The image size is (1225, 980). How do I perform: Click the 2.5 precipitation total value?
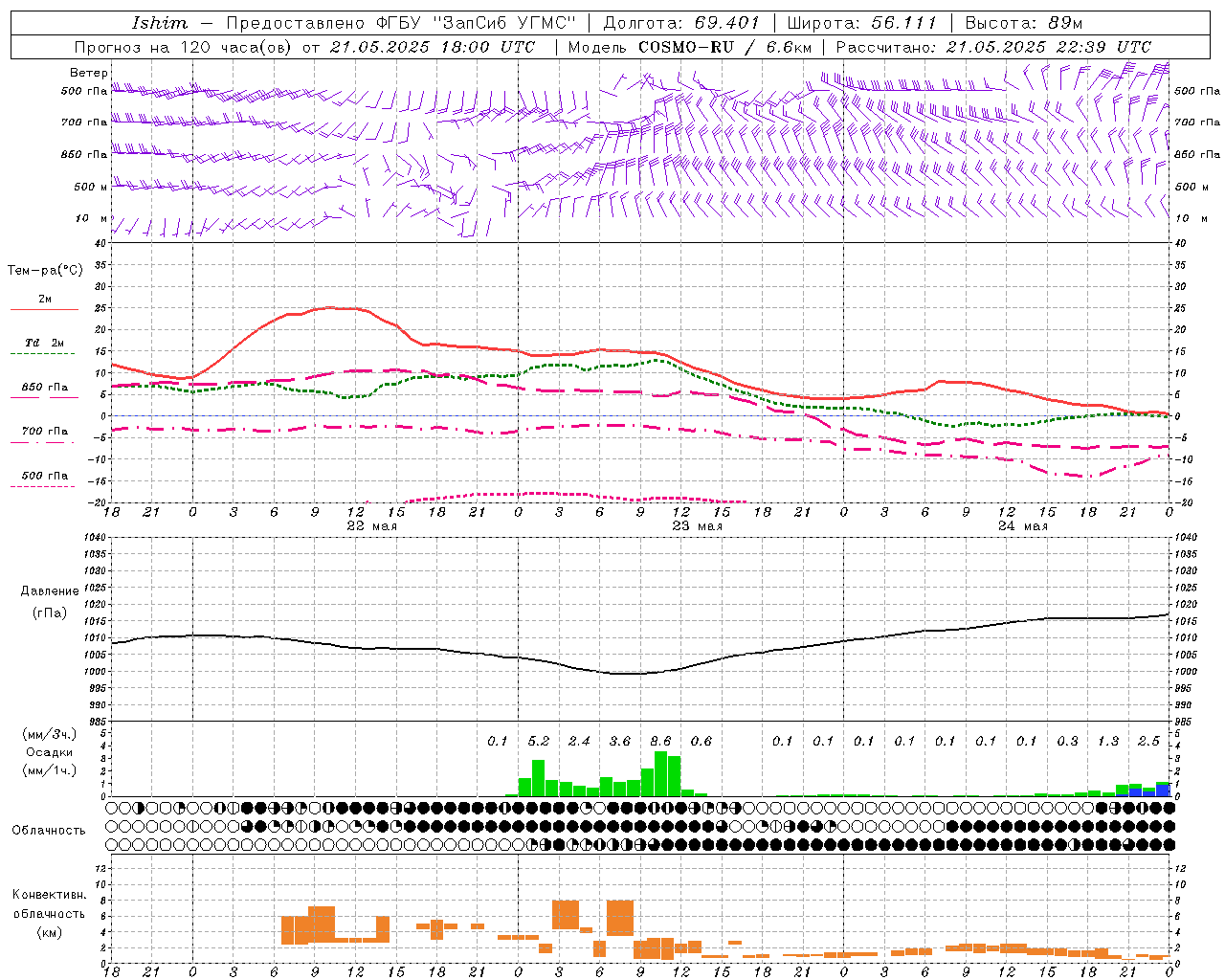[1148, 741]
